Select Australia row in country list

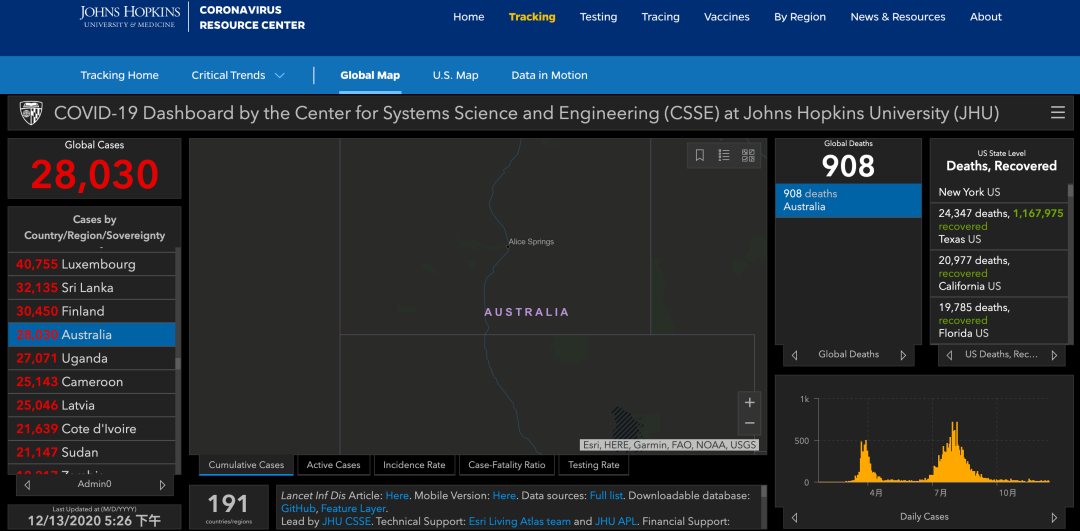coord(92,335)
